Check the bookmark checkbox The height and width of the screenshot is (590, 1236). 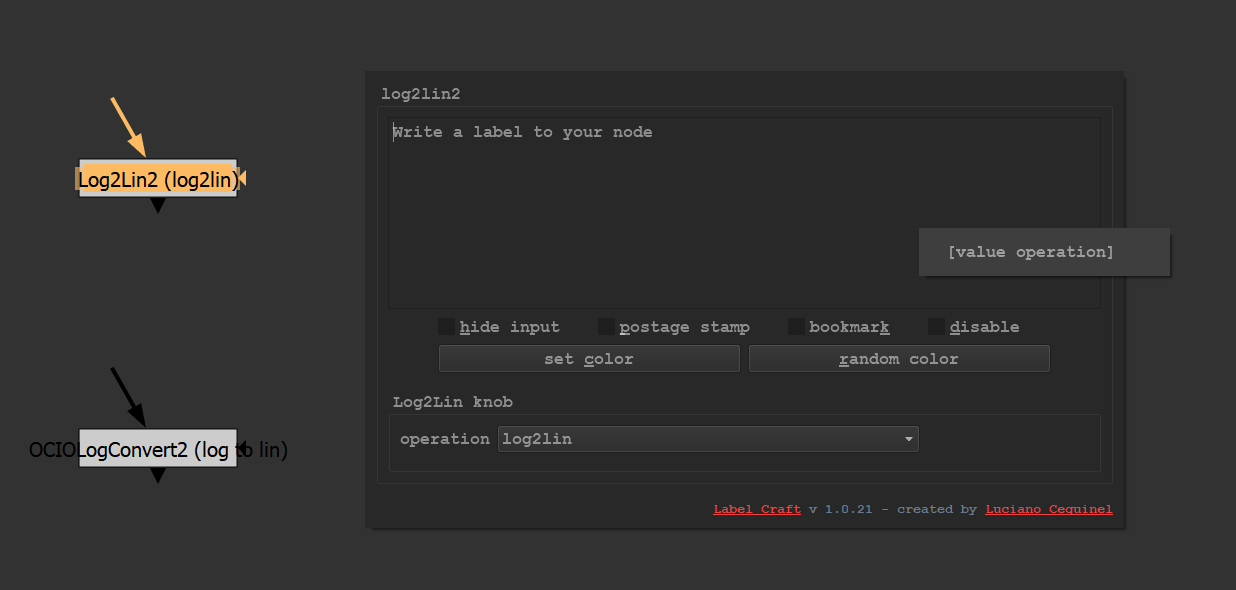[x=796, y=327]
